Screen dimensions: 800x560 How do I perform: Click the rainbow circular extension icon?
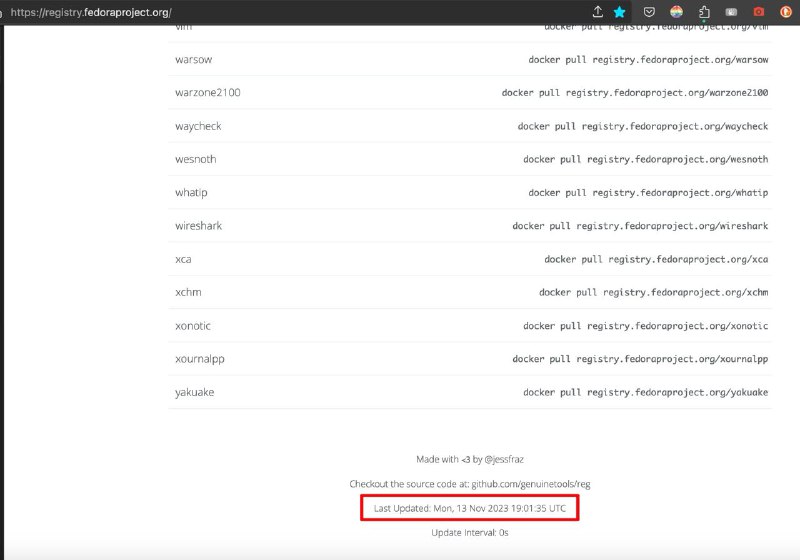677,12
